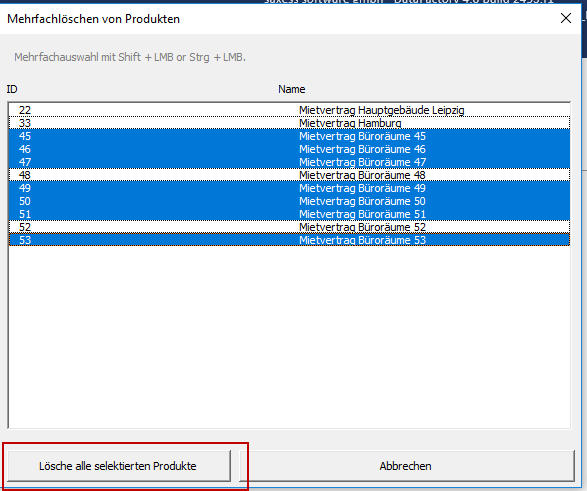The height and width of the screenshot is (491, 587).
Task: Select row Mietvertrag Hauptgebäude Leipzig
Action: [289, 110]
